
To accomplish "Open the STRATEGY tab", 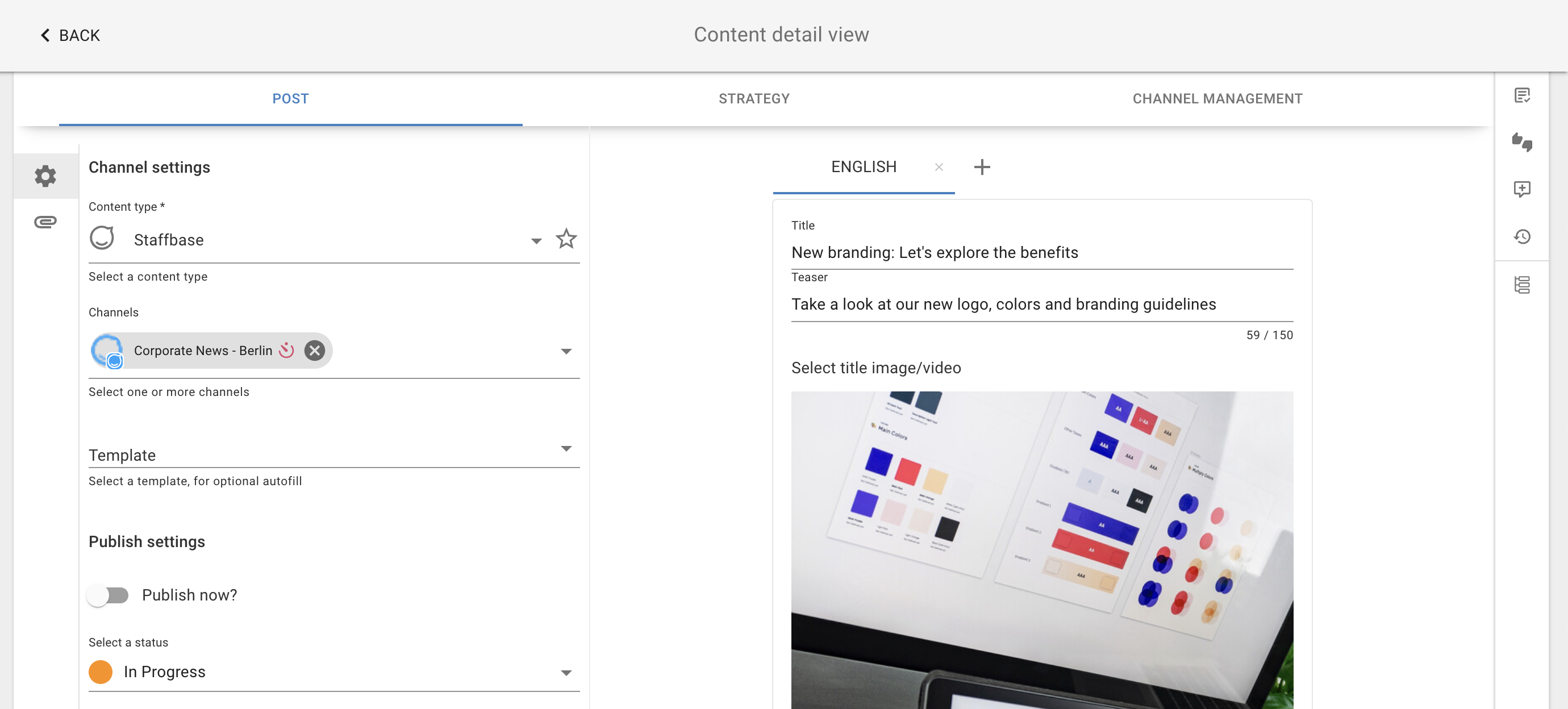I will (x=753, y=99).
